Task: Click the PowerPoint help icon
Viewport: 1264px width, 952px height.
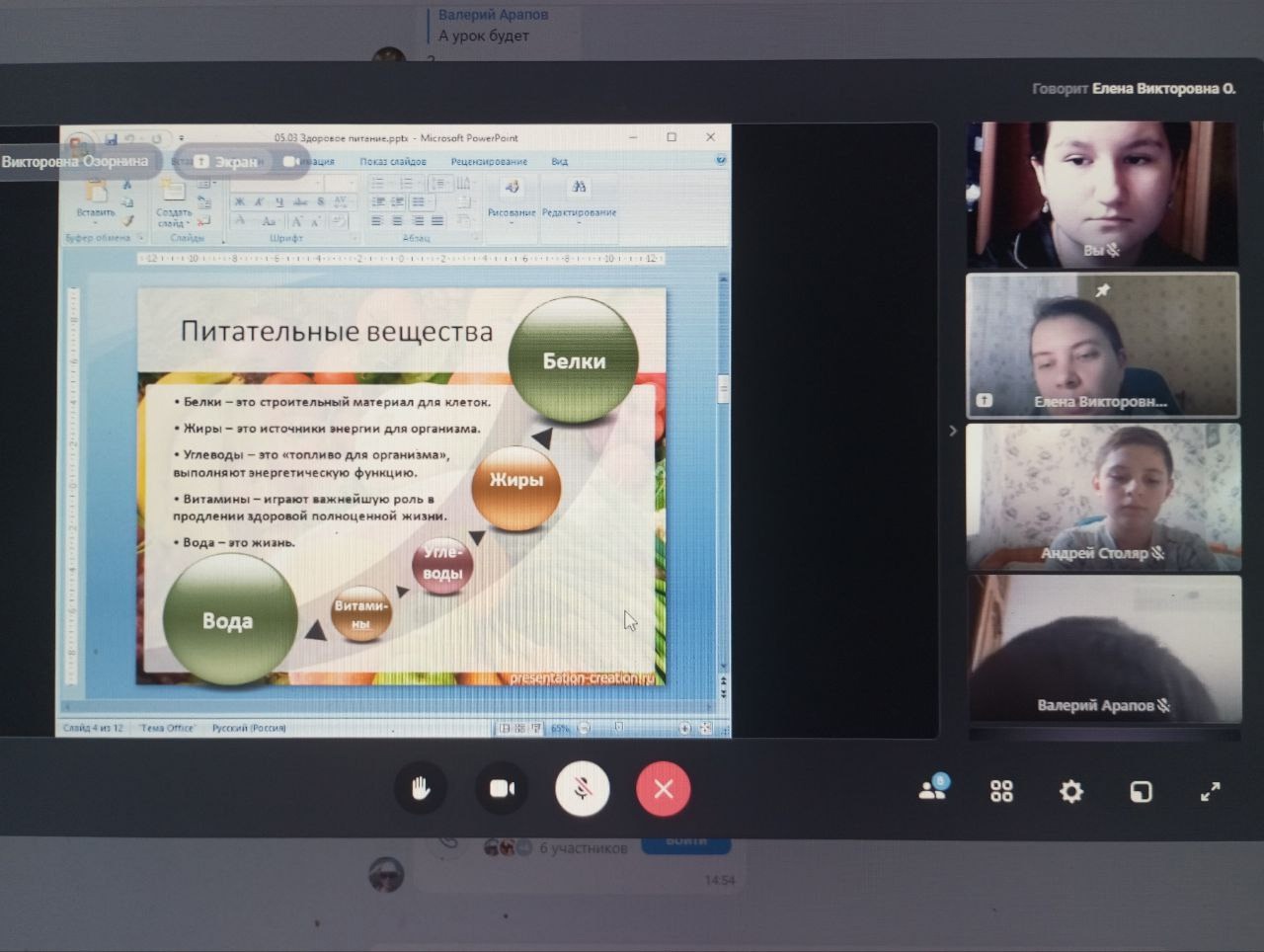Action: [x=721, y=160]
